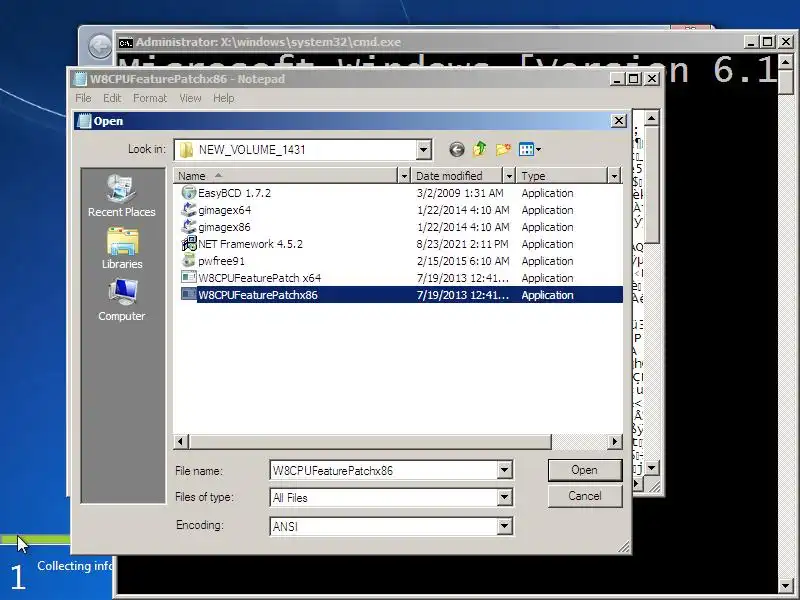The width and height of the screenshot is (800, 600).
Task: Click the Back navigation icon in Open dialog
Action: click(x=457, y=149)
